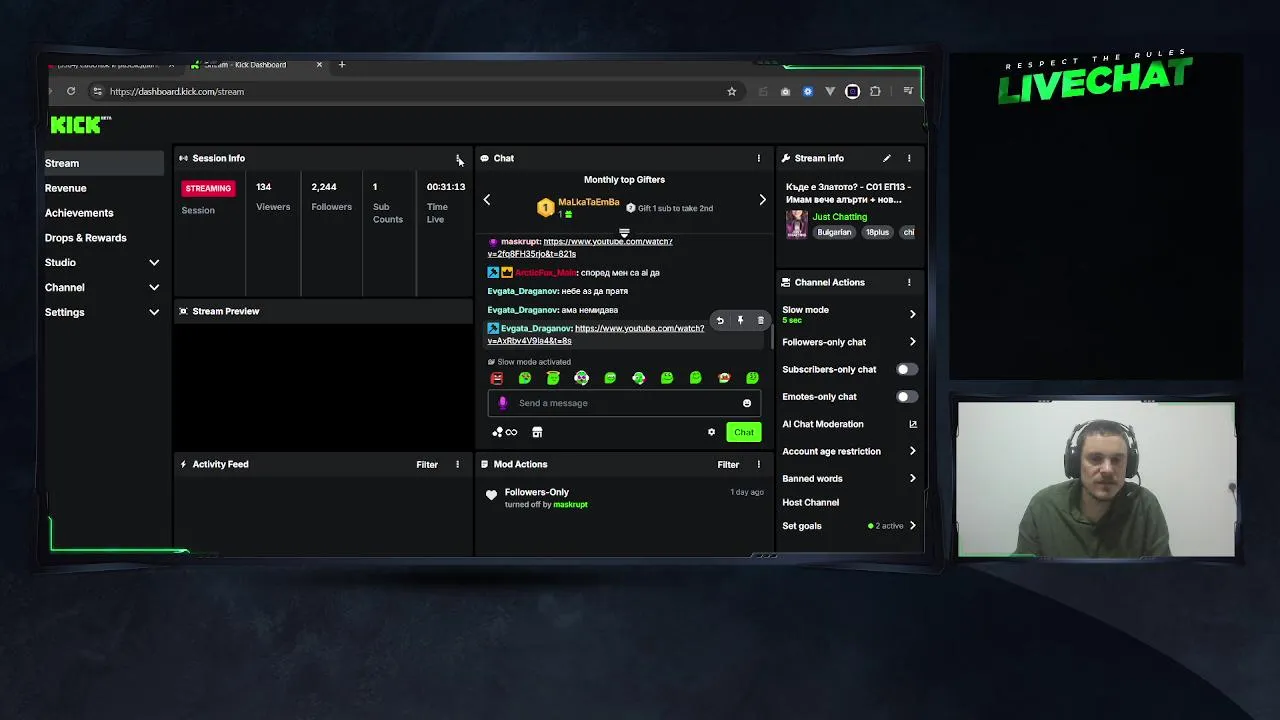Open browser extensions puzzle icon
This screenshot has width=1280, height=720.
coord(875,91)
